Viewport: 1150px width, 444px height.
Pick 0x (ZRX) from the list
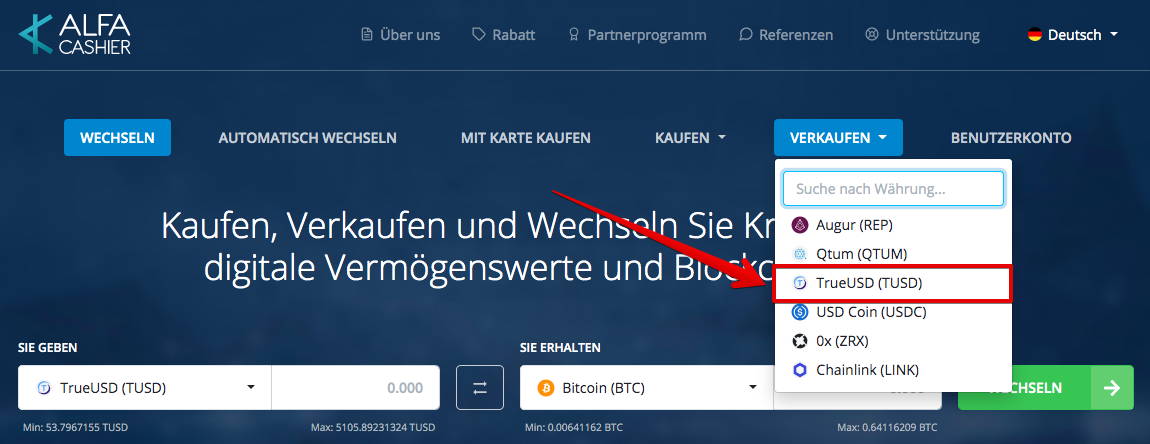click(x=893, y=341)
